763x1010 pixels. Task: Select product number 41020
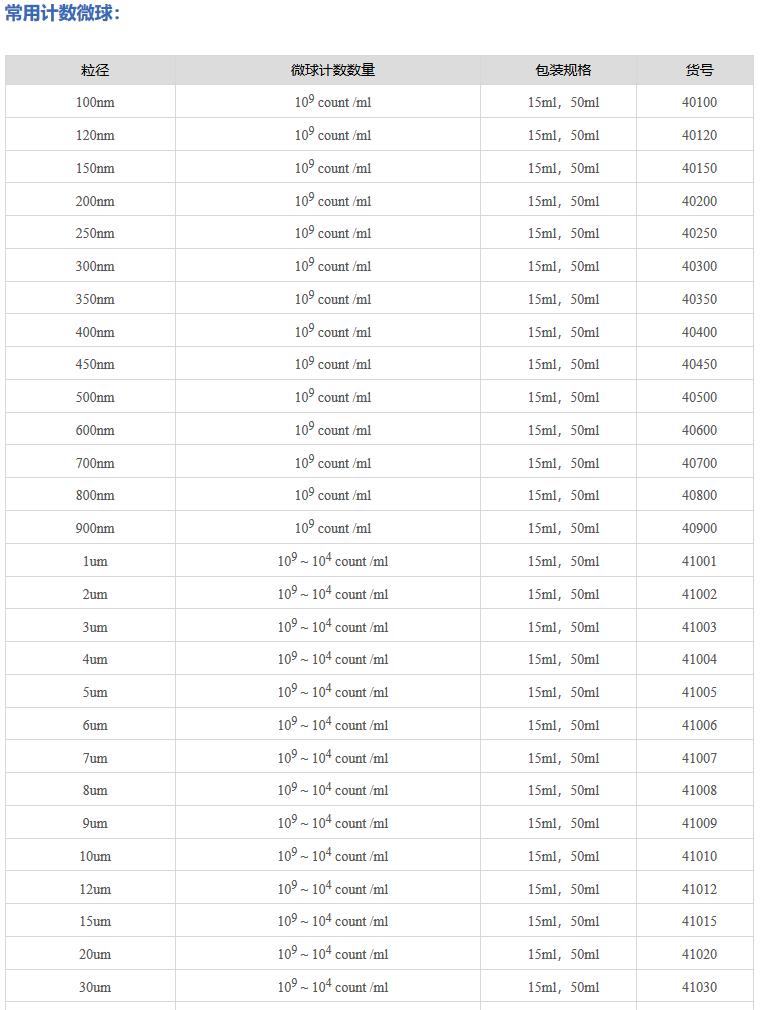tap(699, 954)
